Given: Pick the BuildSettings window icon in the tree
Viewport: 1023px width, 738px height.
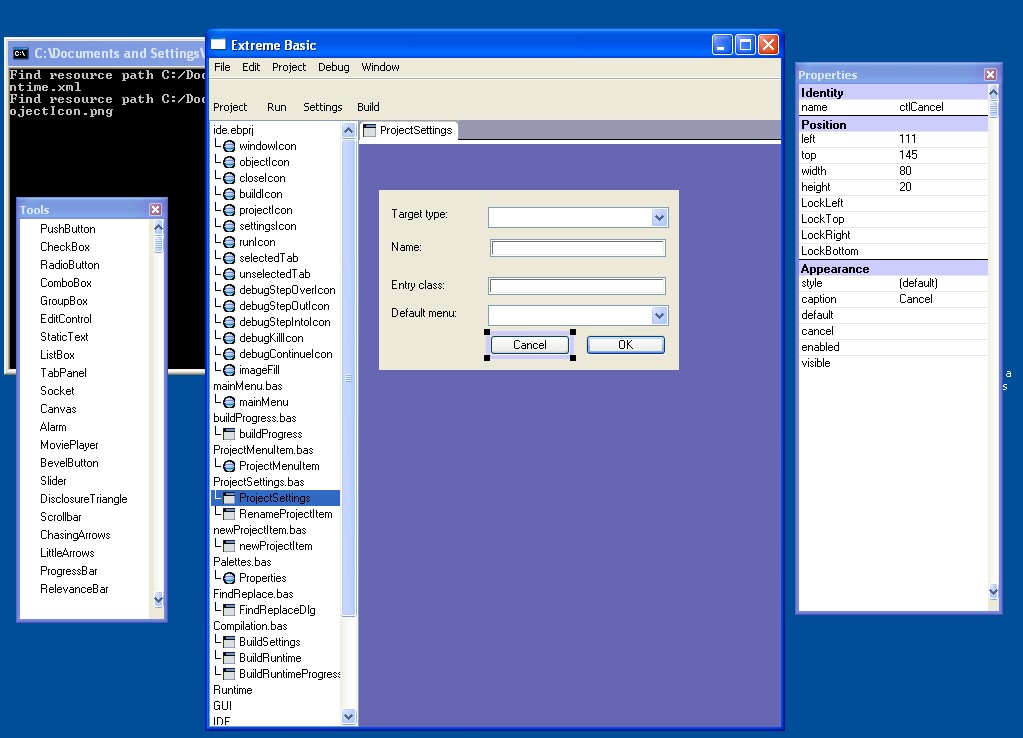Looking at the screenshot, I should pyautogui.click(x=229, y=642).
